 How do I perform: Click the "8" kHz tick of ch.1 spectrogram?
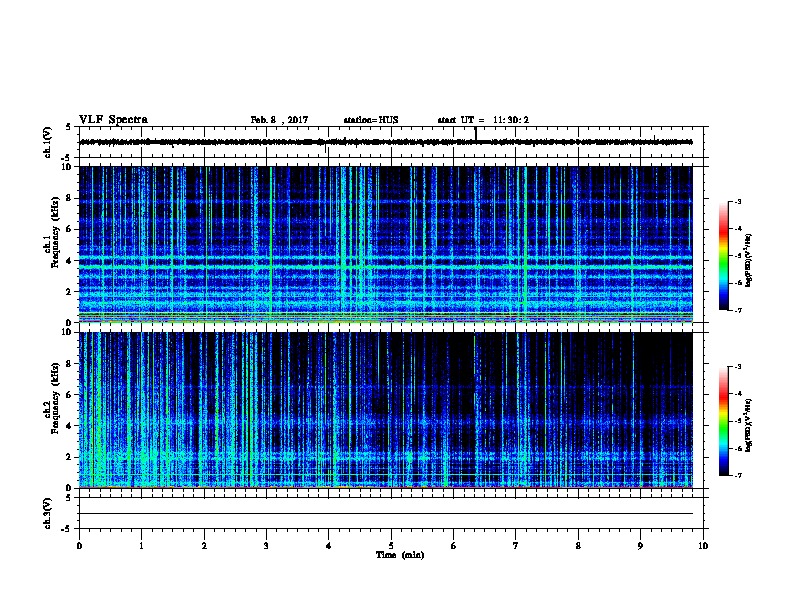[69, 198]
